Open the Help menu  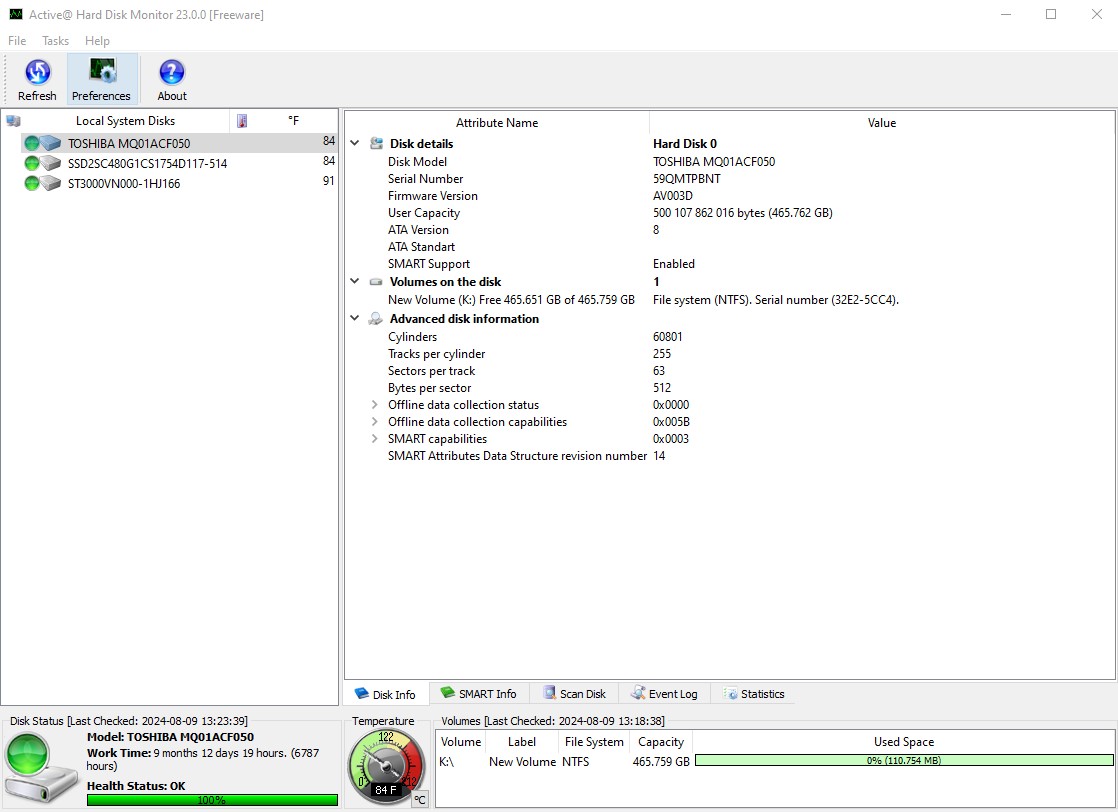tap(97, 41)
